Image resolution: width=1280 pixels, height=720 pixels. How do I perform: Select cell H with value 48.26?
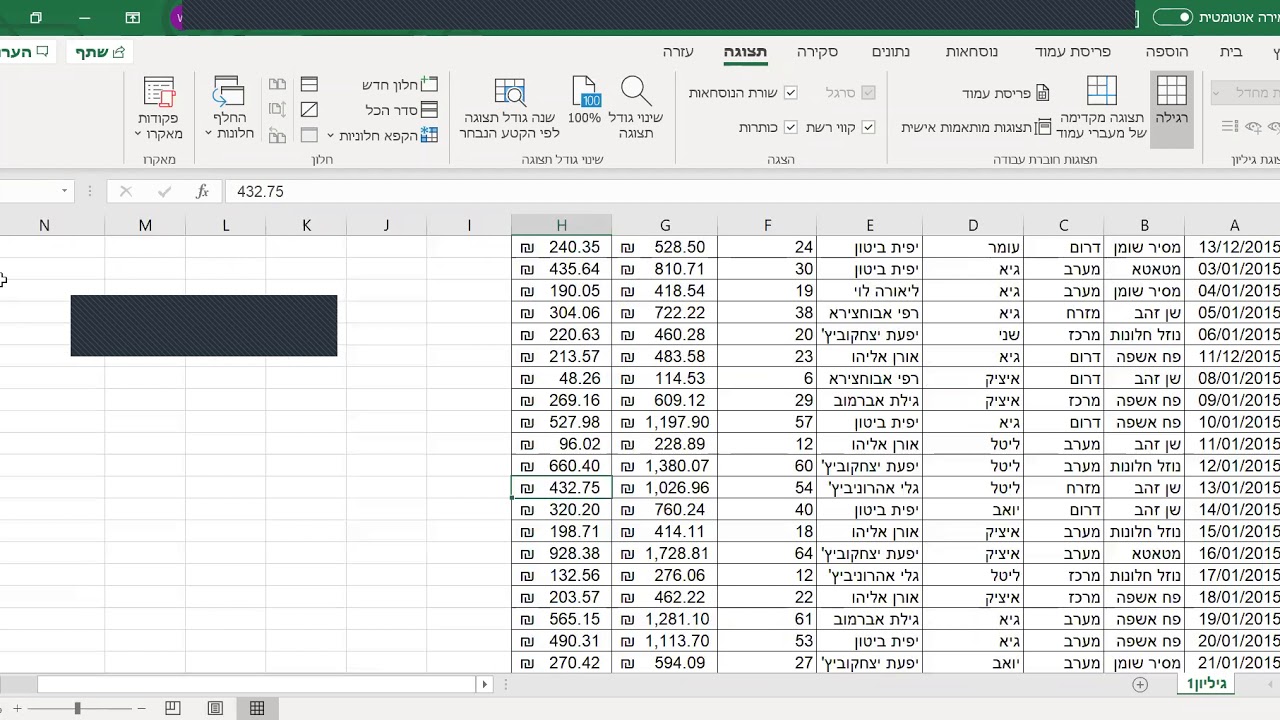coord(561,379)
